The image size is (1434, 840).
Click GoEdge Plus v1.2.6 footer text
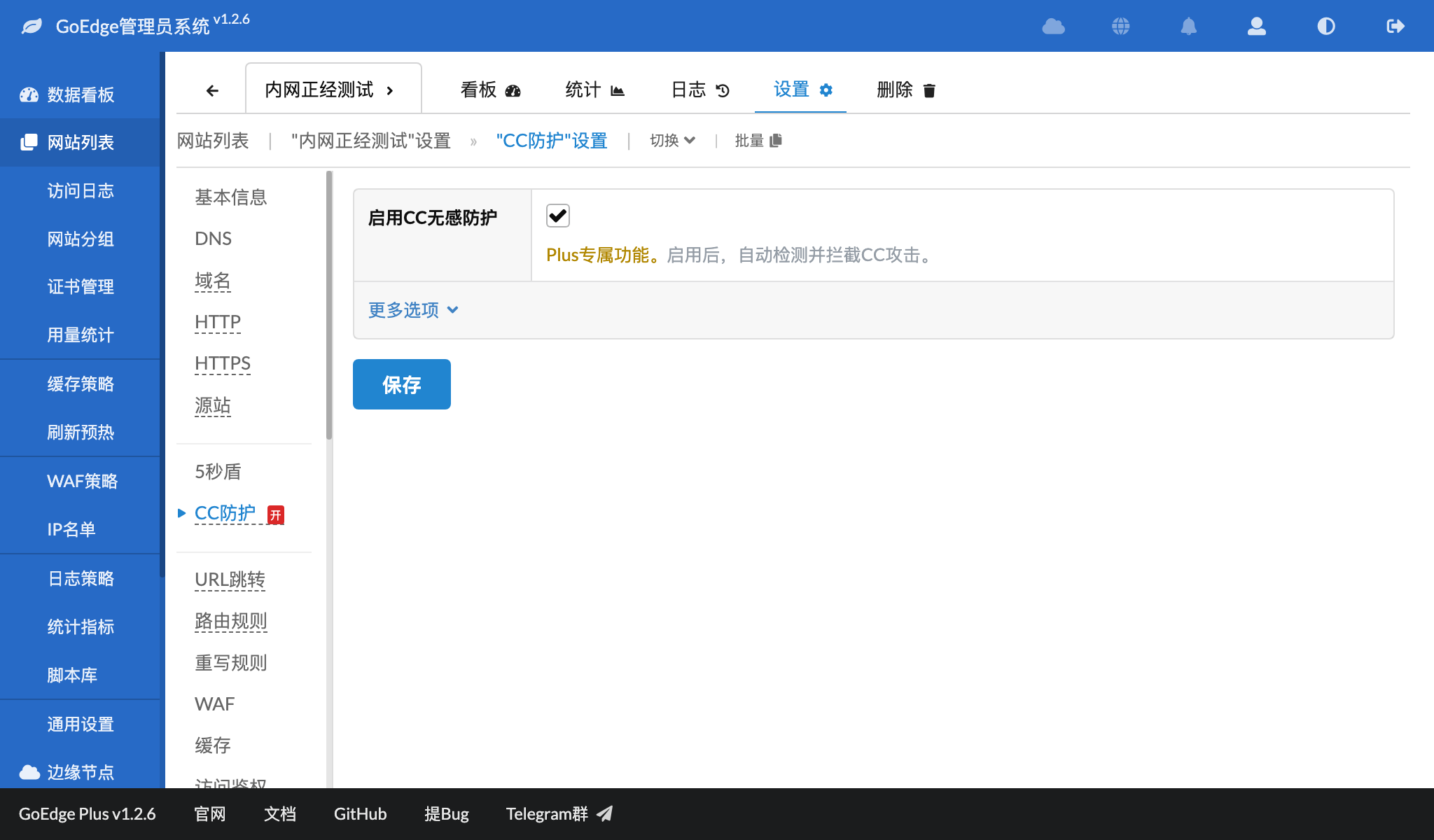[88, 814]
